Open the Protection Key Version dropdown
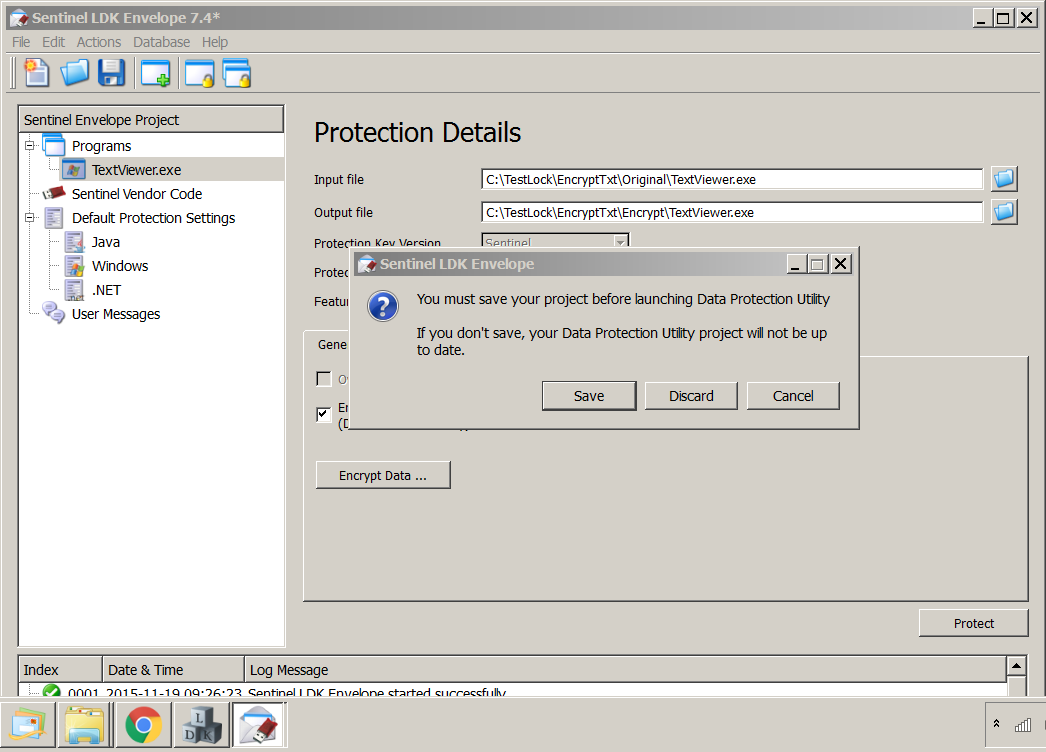 tap(620, 241)
